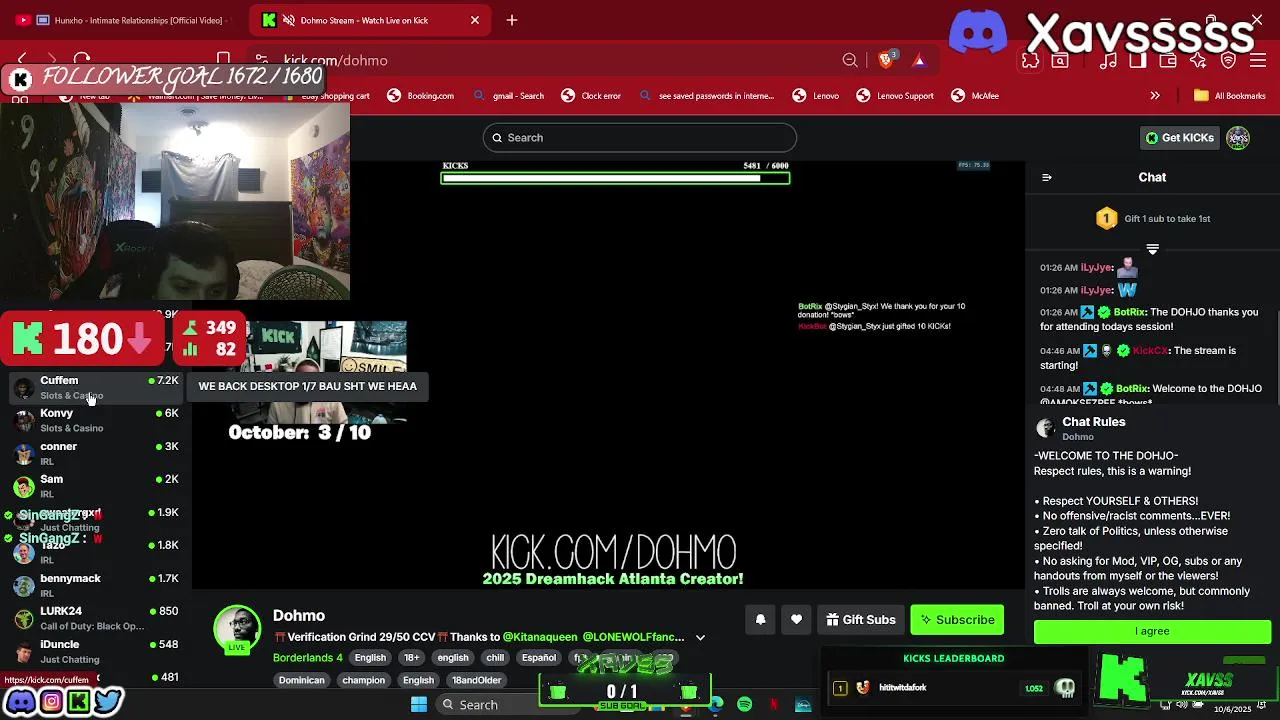Open the Leo AI sparkle icon
Image resolution: width=1280 pixels, height=720 pixels.
tap(1198, 61)
